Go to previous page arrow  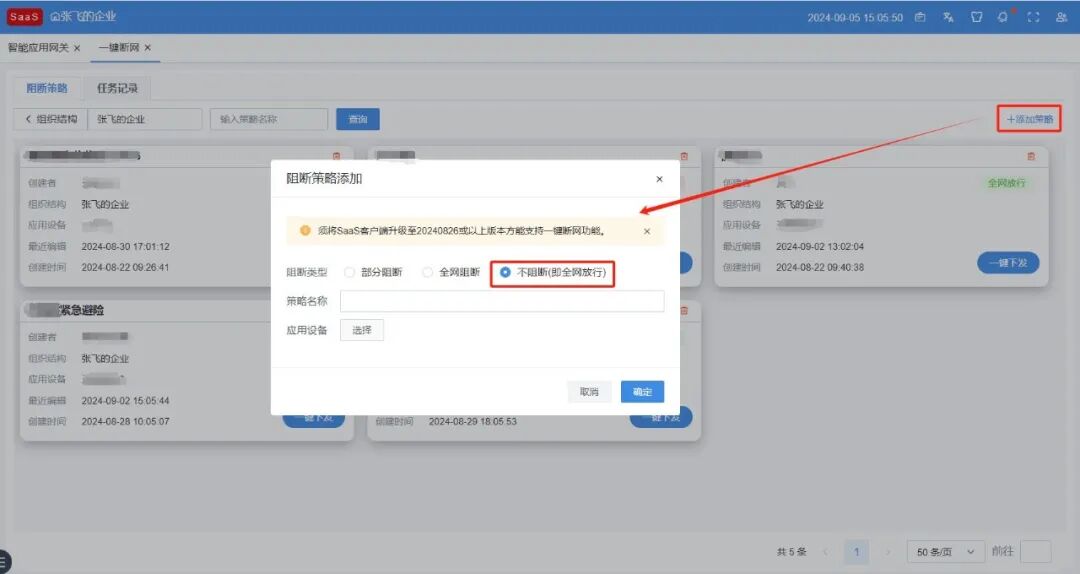tap(825, 552)
